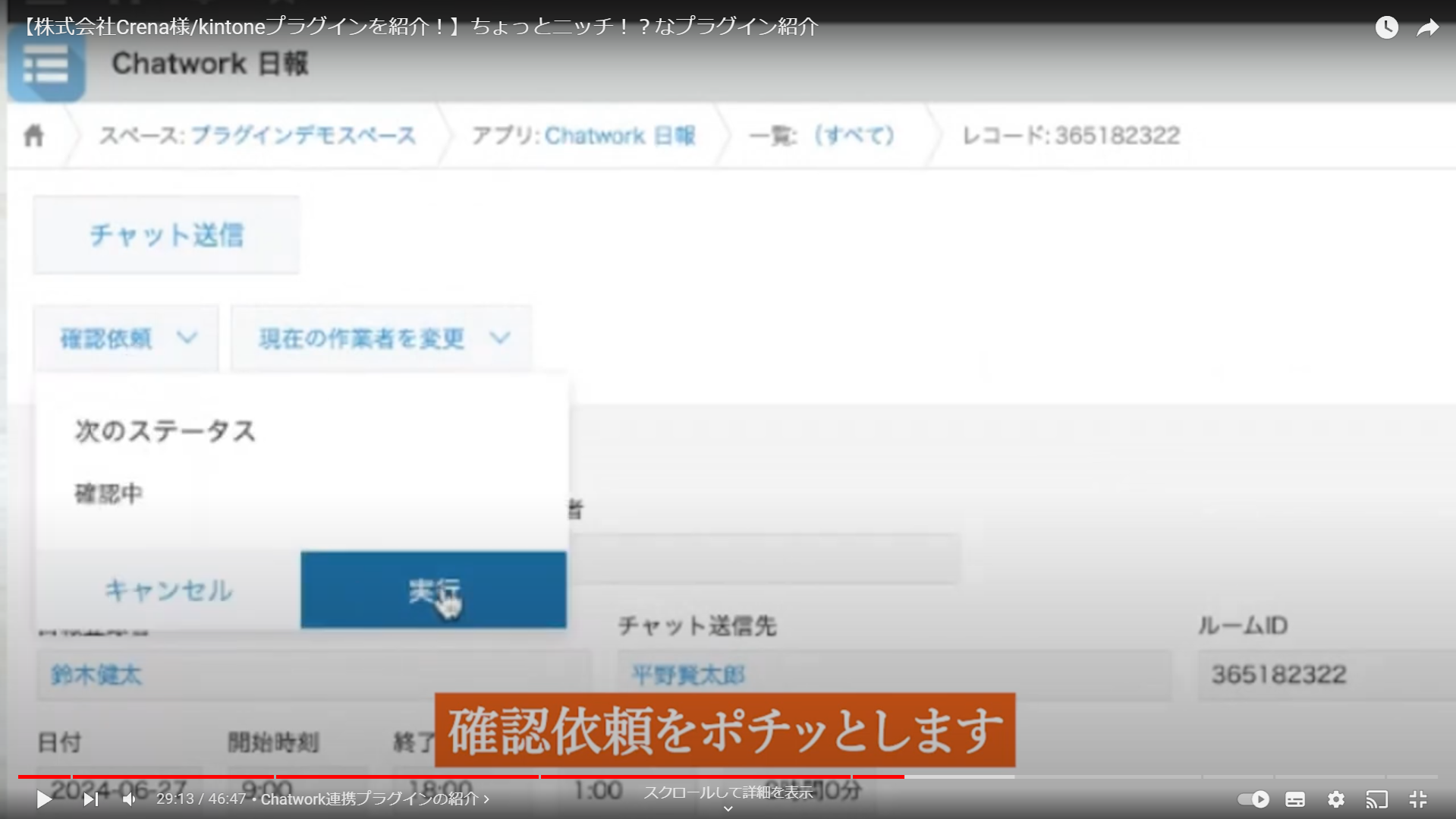Image resolution: width=1456 pixels, height=819 pixels.
Task: Exit full screen mode
Action: (x=1418, y=799)
